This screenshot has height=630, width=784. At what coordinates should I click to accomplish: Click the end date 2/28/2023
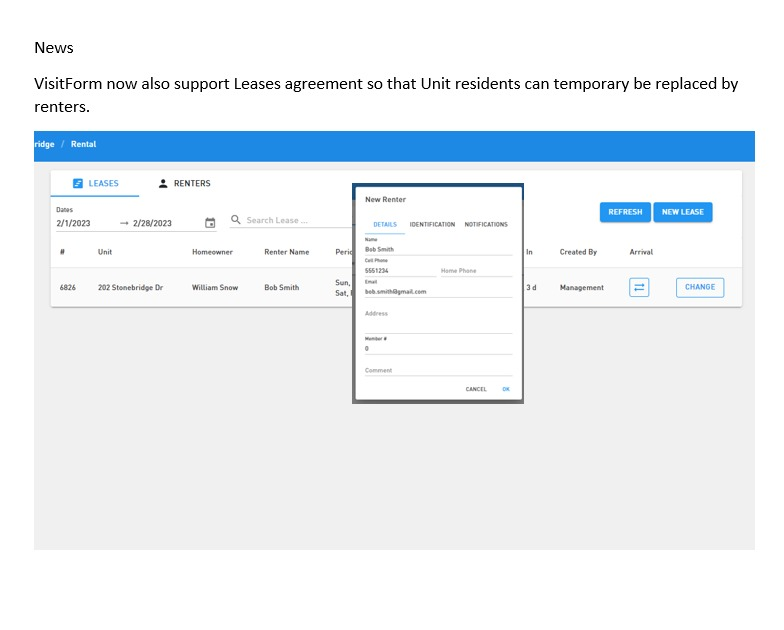click(152, 223)
